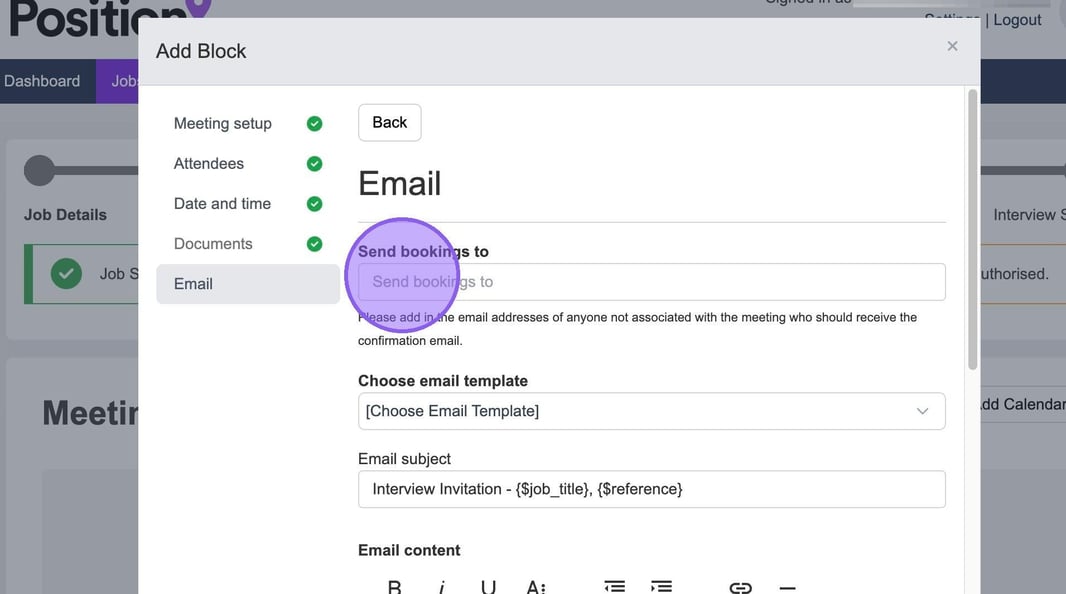This screenshot has width=1066, height=594.
Task: Insert link in email content
Action: pyautogui.click(x=740, y=586)
